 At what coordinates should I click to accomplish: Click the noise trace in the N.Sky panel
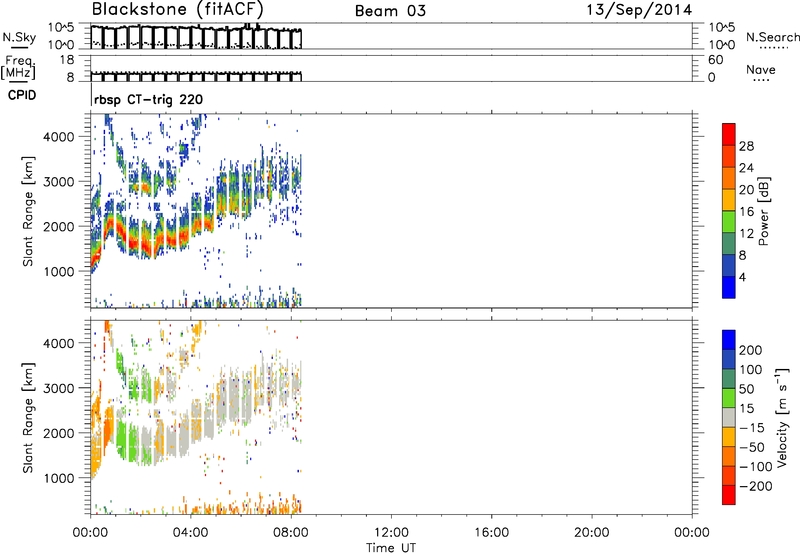[196, 36]
